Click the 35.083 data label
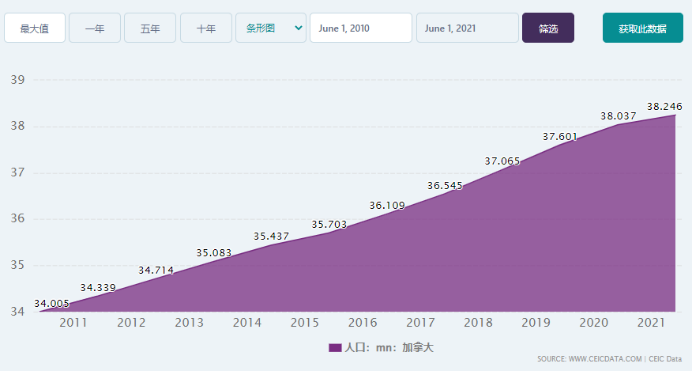 pos(214,253)
